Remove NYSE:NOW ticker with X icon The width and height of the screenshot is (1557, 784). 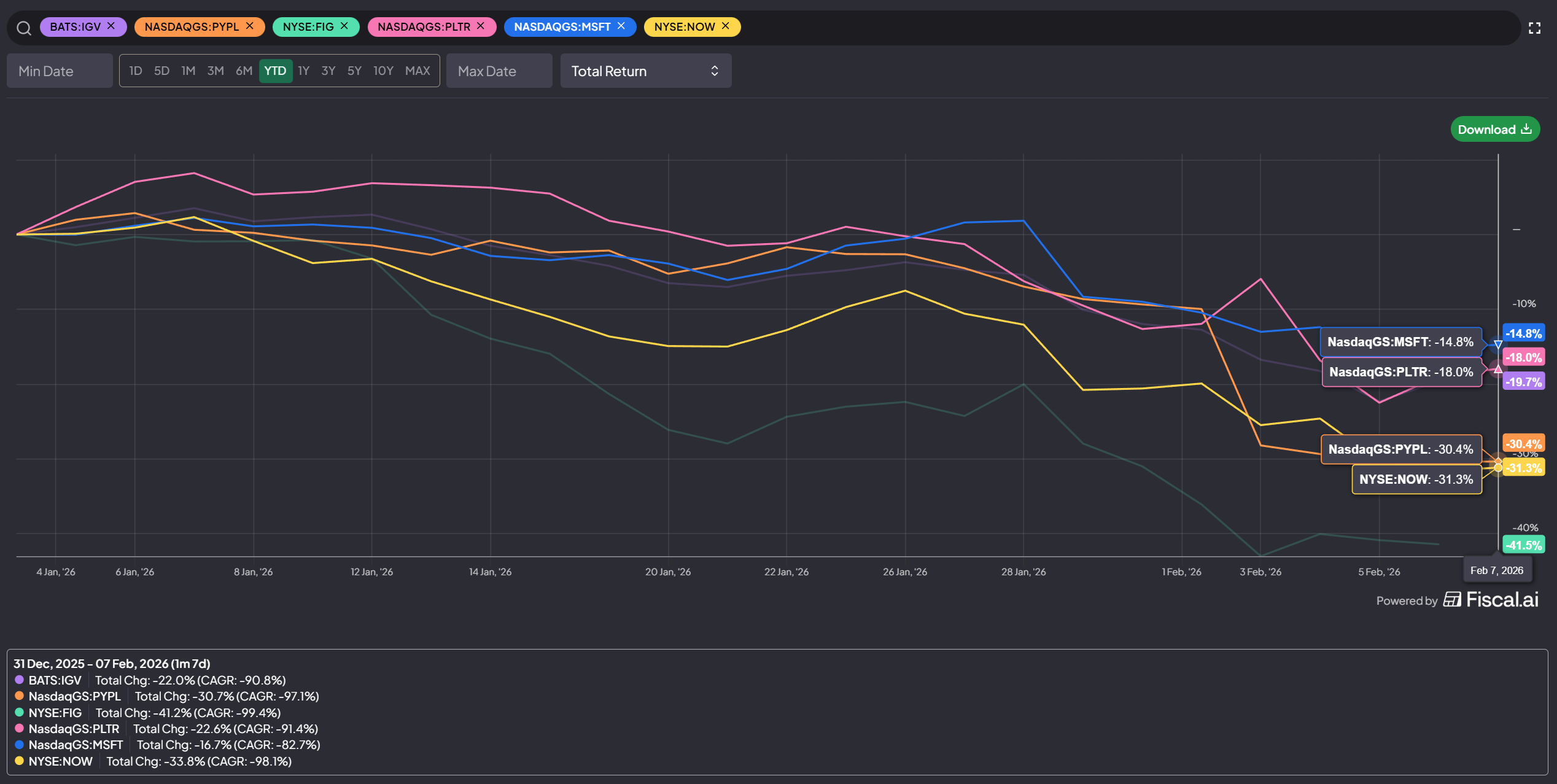pos(726,26)
